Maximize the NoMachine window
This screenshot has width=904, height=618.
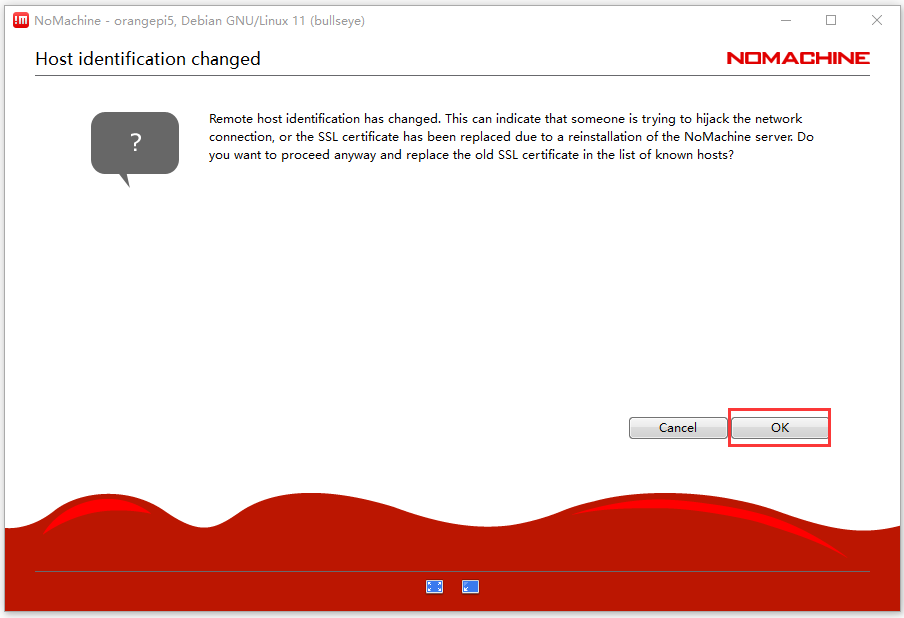[831, 20]
